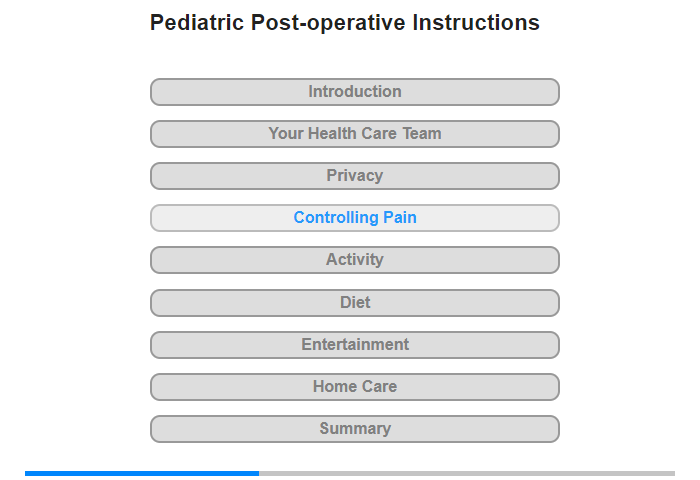700x480 pixels.
Task: Open the section directly above Controlling Pain
Action: [354, 176]
